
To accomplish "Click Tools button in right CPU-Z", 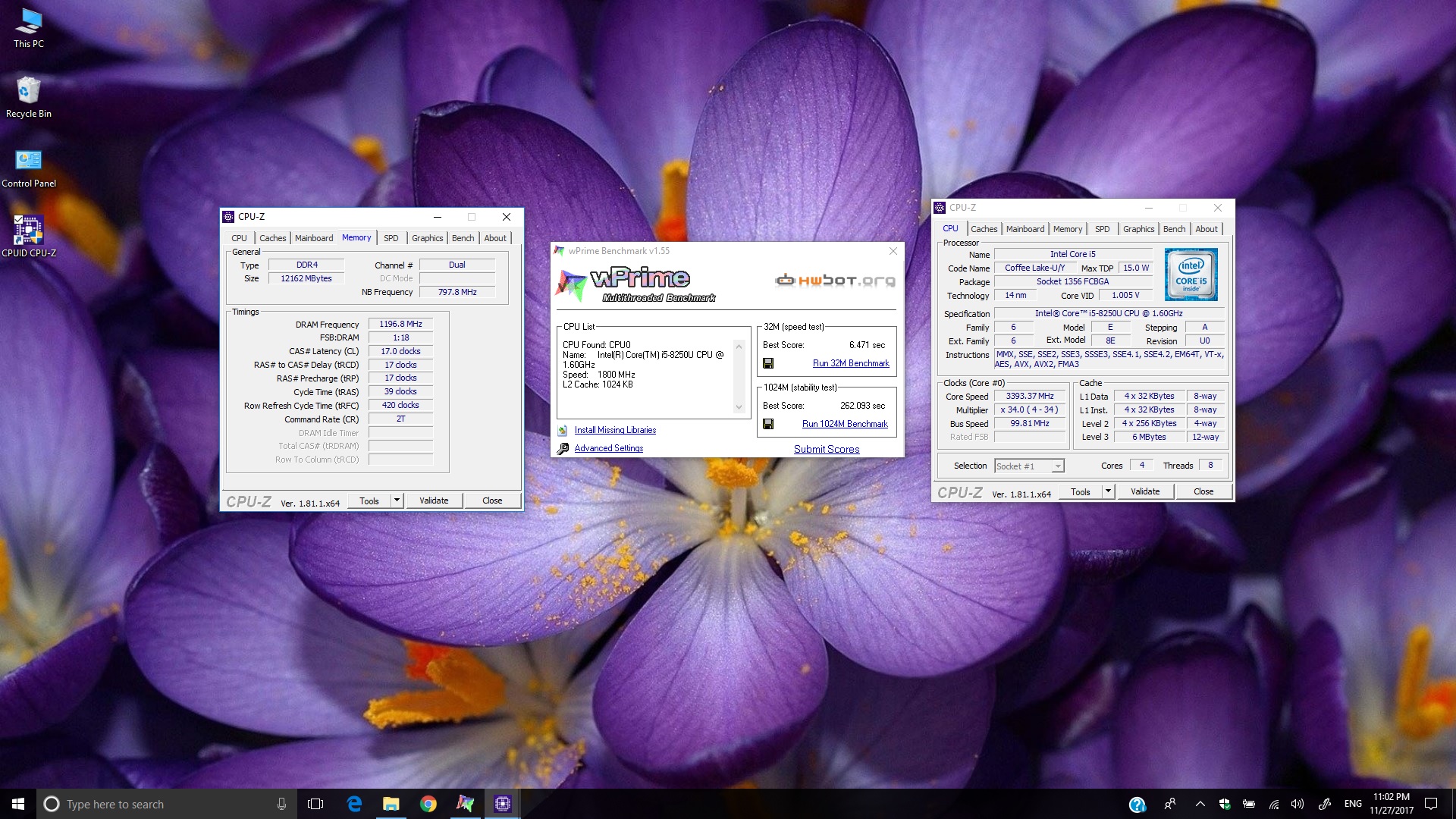I will 1081,491.
